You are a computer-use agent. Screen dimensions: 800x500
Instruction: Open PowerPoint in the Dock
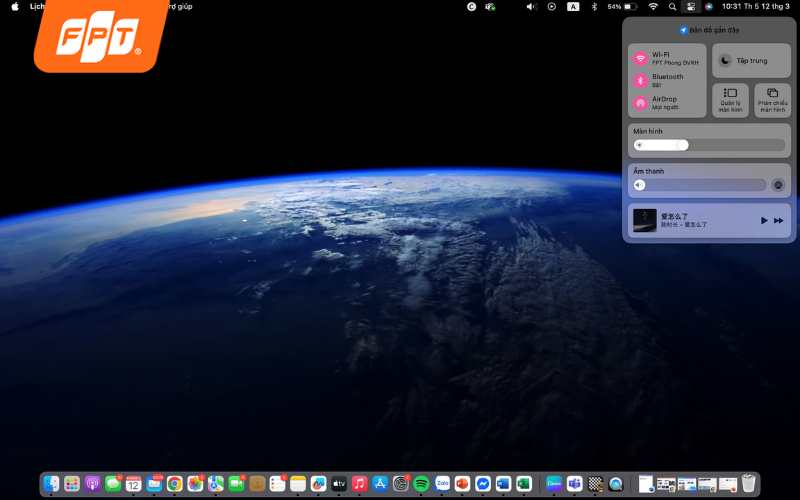click(462, 483)
